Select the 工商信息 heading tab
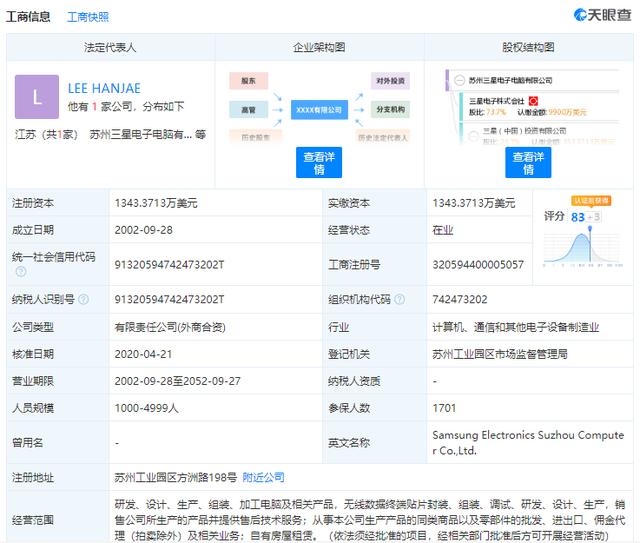Screen dimensions: 640x543 pyautogui.click(x=28, y=17)
